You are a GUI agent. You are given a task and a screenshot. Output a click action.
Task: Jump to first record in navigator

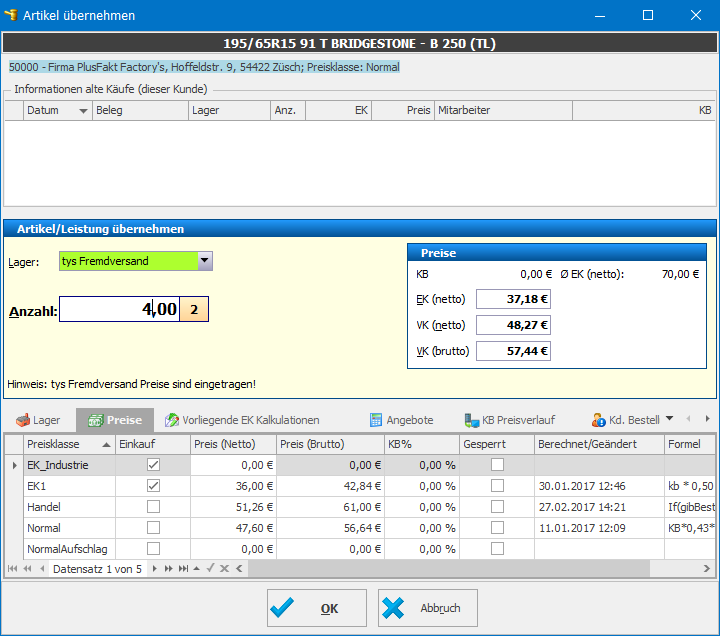coord(13,568)
